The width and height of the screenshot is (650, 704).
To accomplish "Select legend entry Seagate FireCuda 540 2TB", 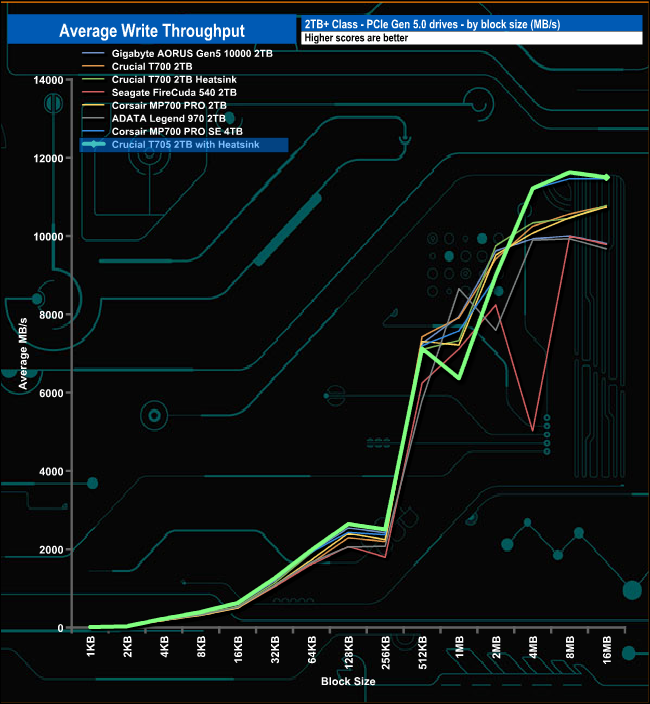I will tap(174, 92).
